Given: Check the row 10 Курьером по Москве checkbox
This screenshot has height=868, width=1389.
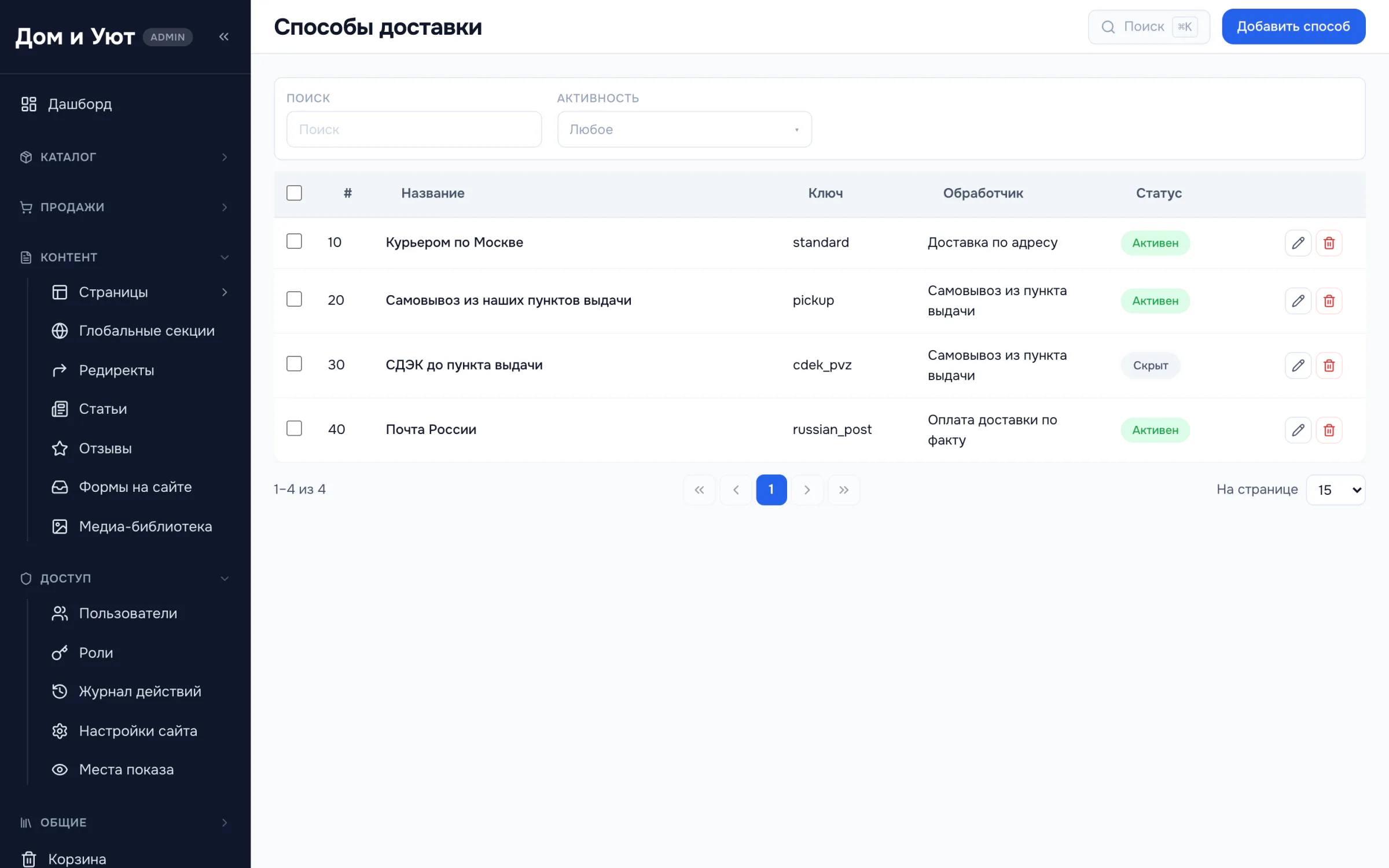Looking at the screenshot, I should click(294, 241).
